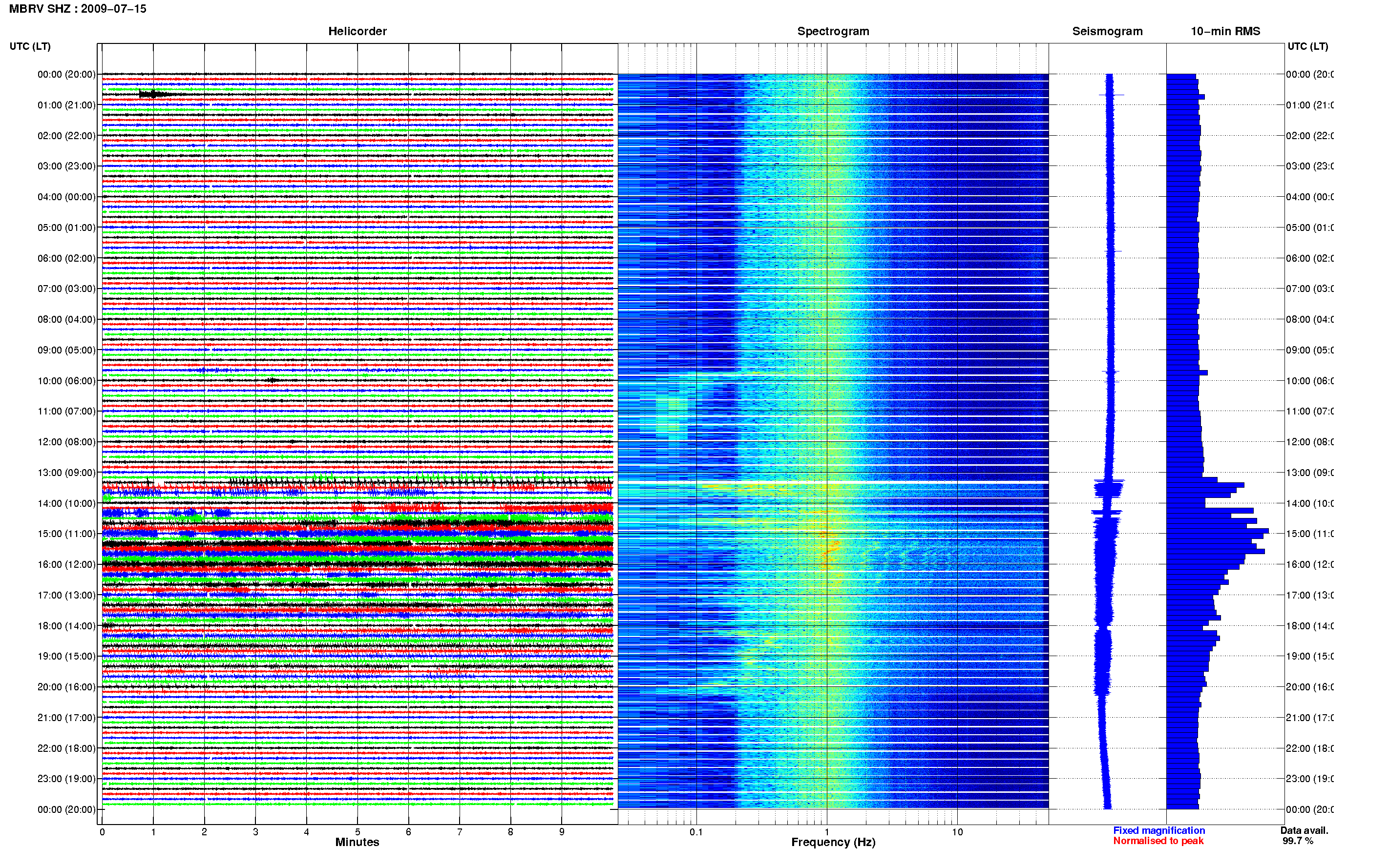
Task: Click the right UTC (LT) axis label
Action: [1307, 46]
